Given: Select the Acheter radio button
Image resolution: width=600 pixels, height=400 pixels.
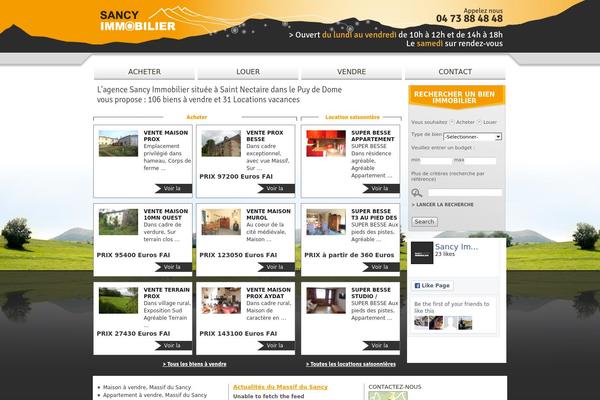Looking at the screenshot, I should [452, 122].
